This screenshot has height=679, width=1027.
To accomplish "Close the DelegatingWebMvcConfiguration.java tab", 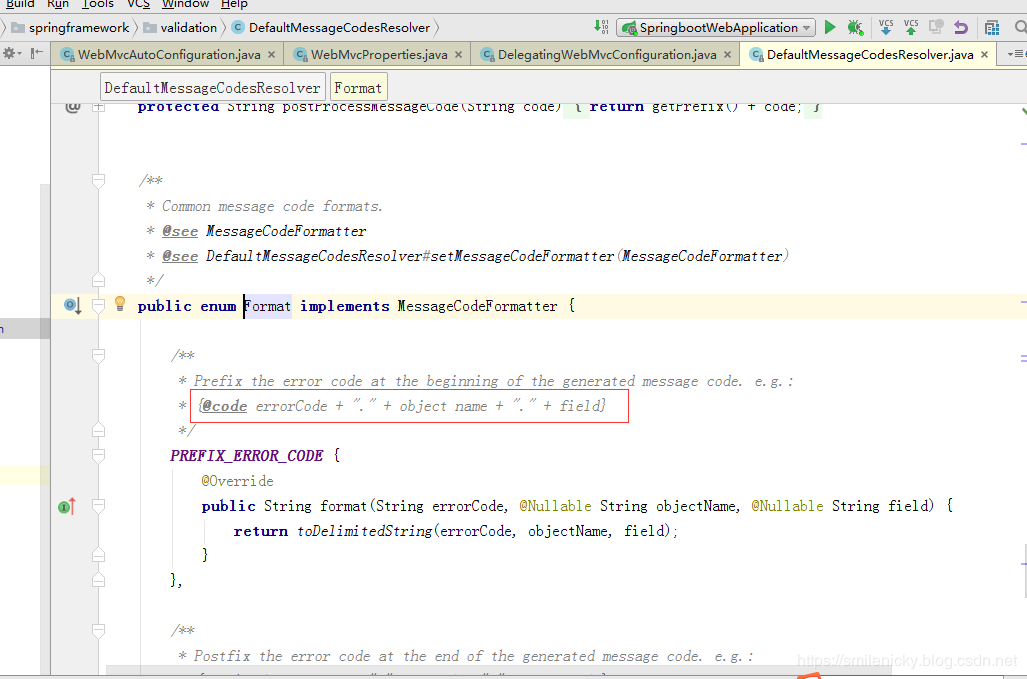I will tap(728, 55).
